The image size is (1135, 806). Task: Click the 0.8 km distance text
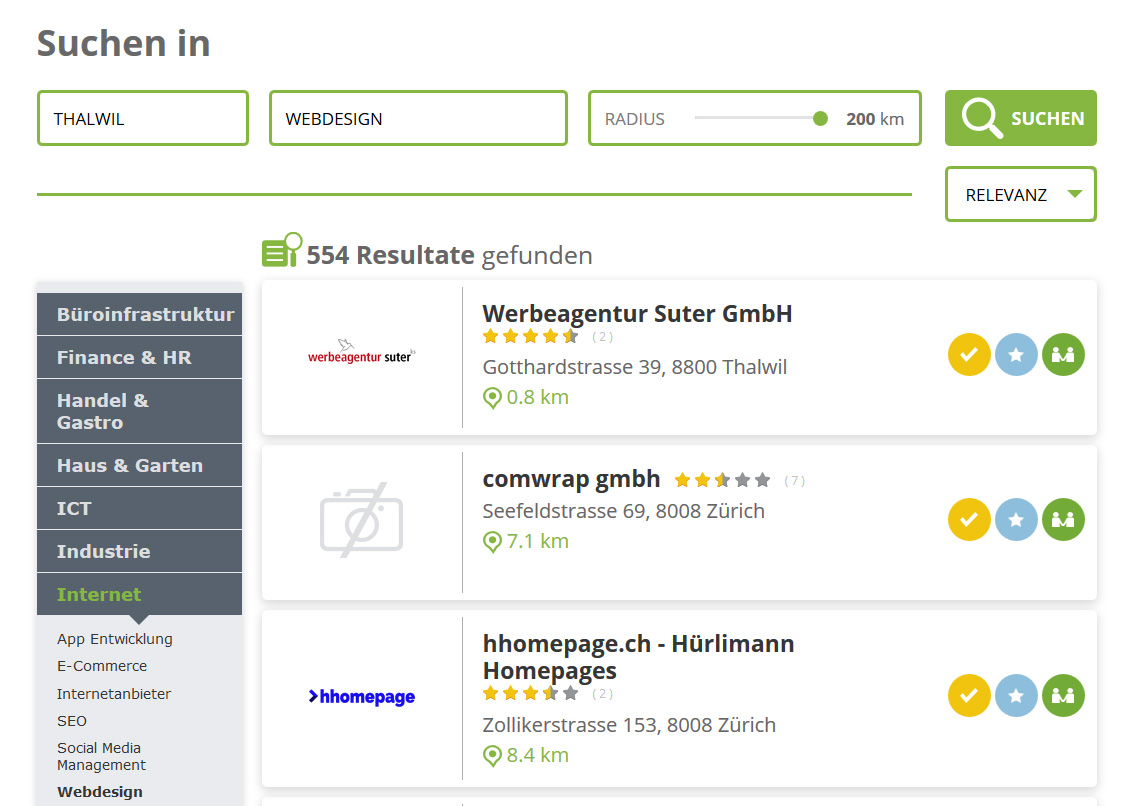pyautogui.click(x=538, y=398)
